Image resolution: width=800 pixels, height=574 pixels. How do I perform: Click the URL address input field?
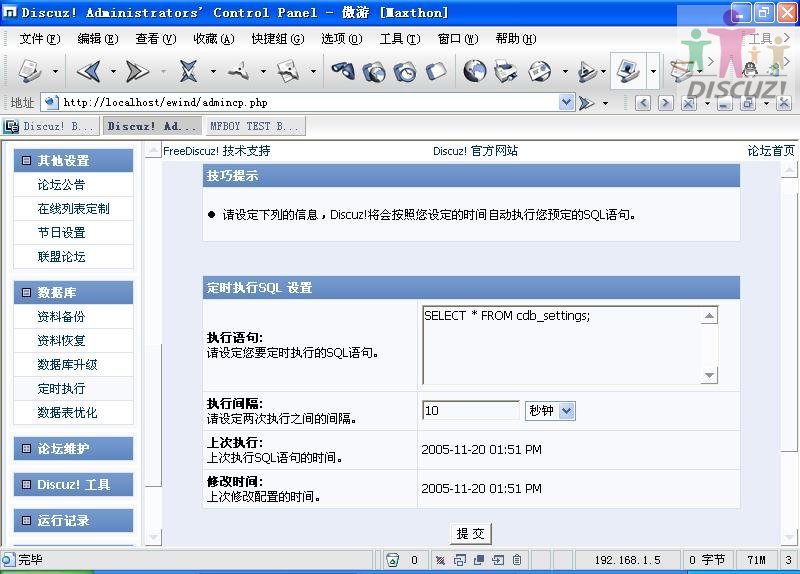coord(309,103)
